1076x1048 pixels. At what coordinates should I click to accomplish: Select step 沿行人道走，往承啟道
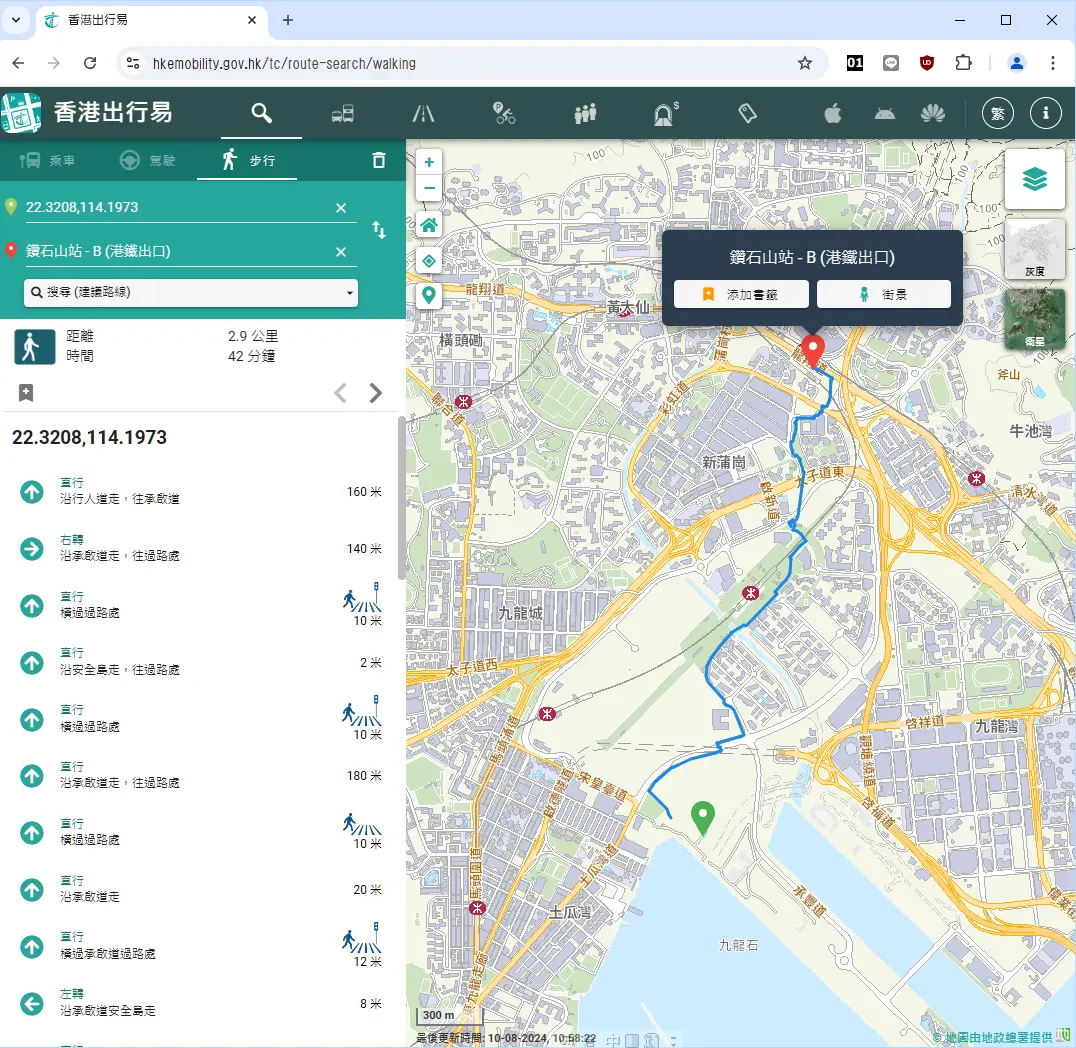(x=199, y=491)
